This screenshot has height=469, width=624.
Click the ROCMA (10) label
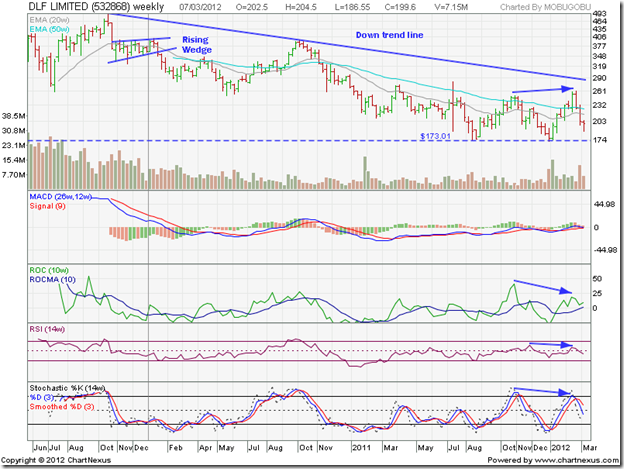point(53,280)
